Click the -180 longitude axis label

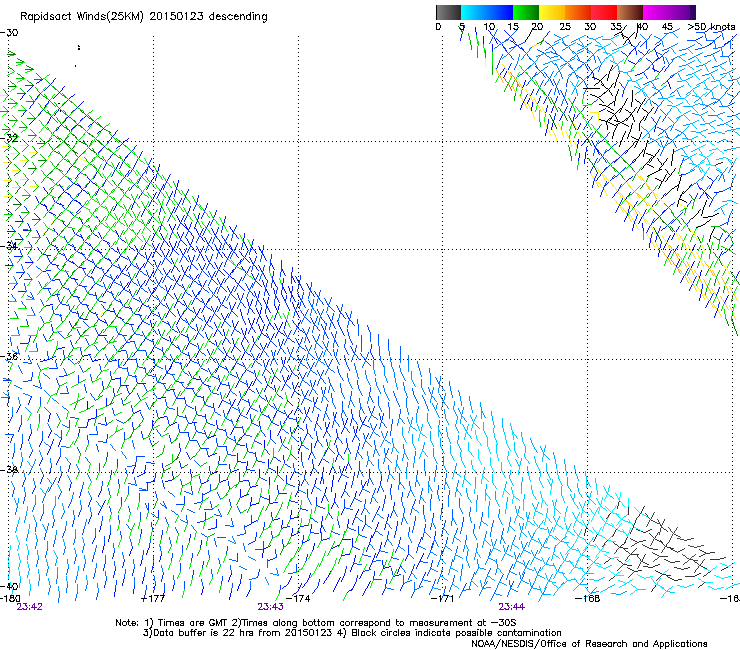10,598
